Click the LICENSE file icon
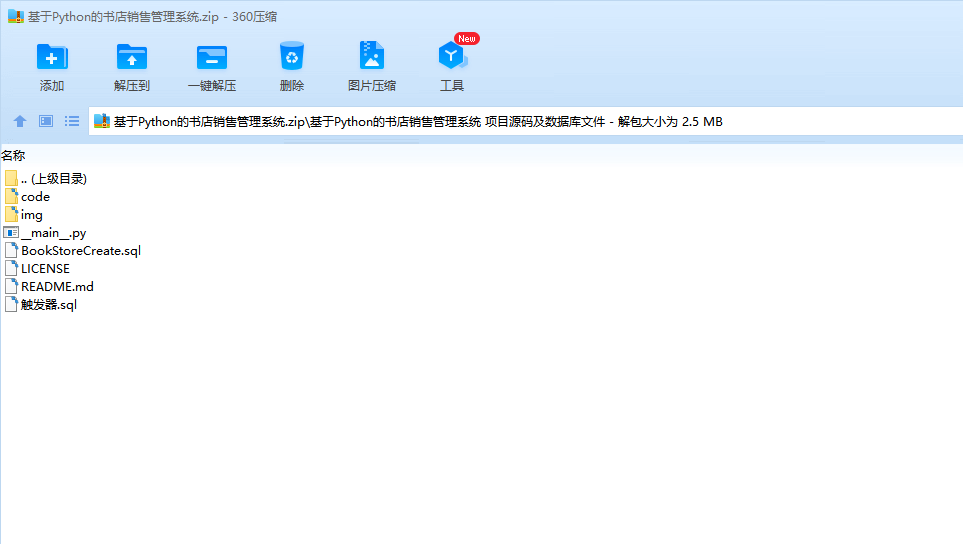 pos(11,268)
